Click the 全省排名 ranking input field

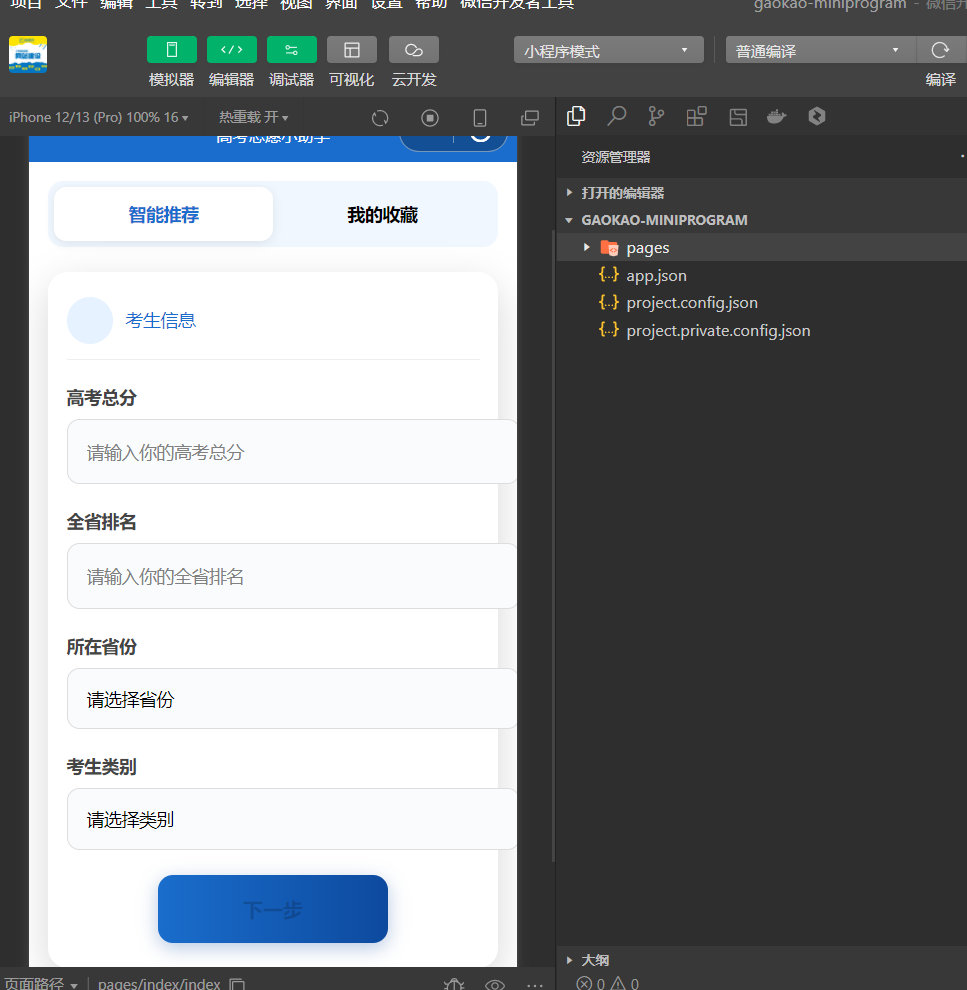pos(292,576)
